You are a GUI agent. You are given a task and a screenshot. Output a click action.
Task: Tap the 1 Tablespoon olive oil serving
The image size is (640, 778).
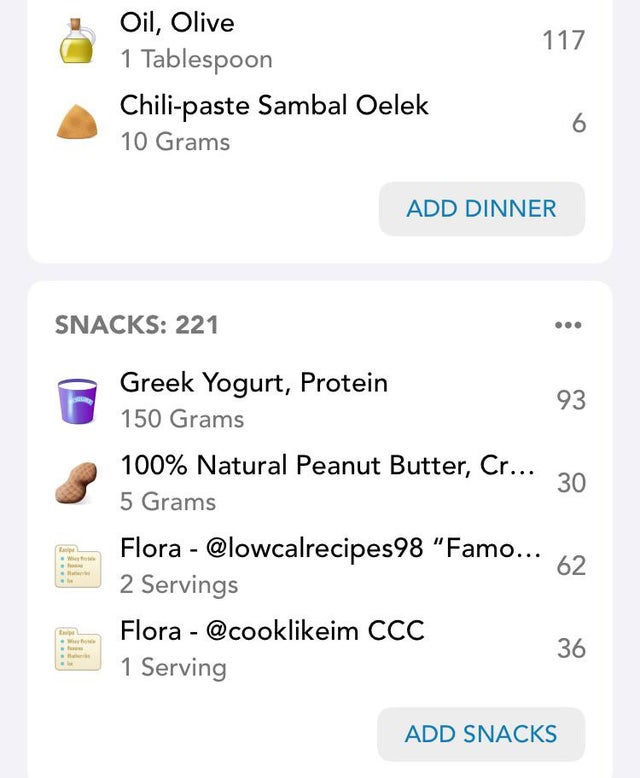pos(196,60)
